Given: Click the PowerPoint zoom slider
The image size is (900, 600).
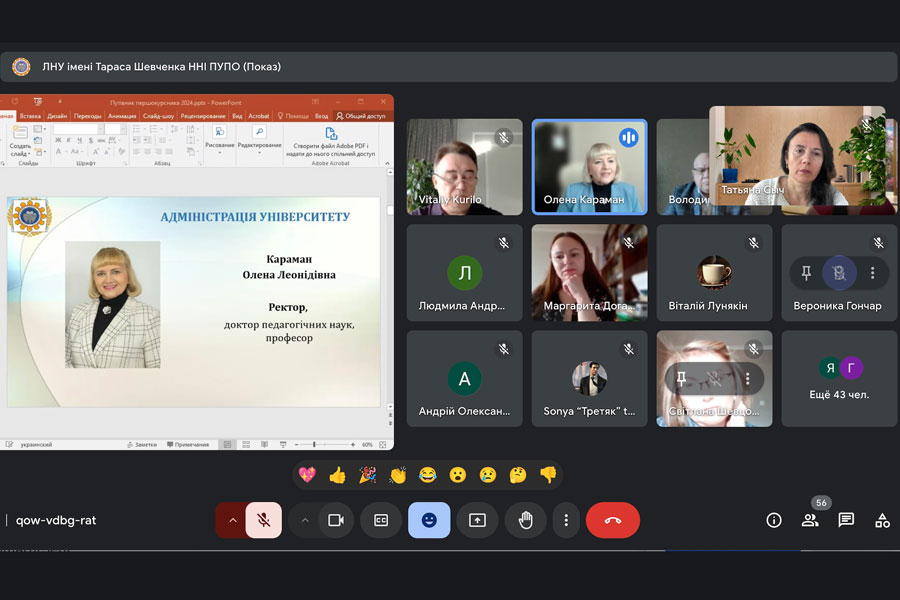Looking at the screenshot, I should [x=324, y=444].
